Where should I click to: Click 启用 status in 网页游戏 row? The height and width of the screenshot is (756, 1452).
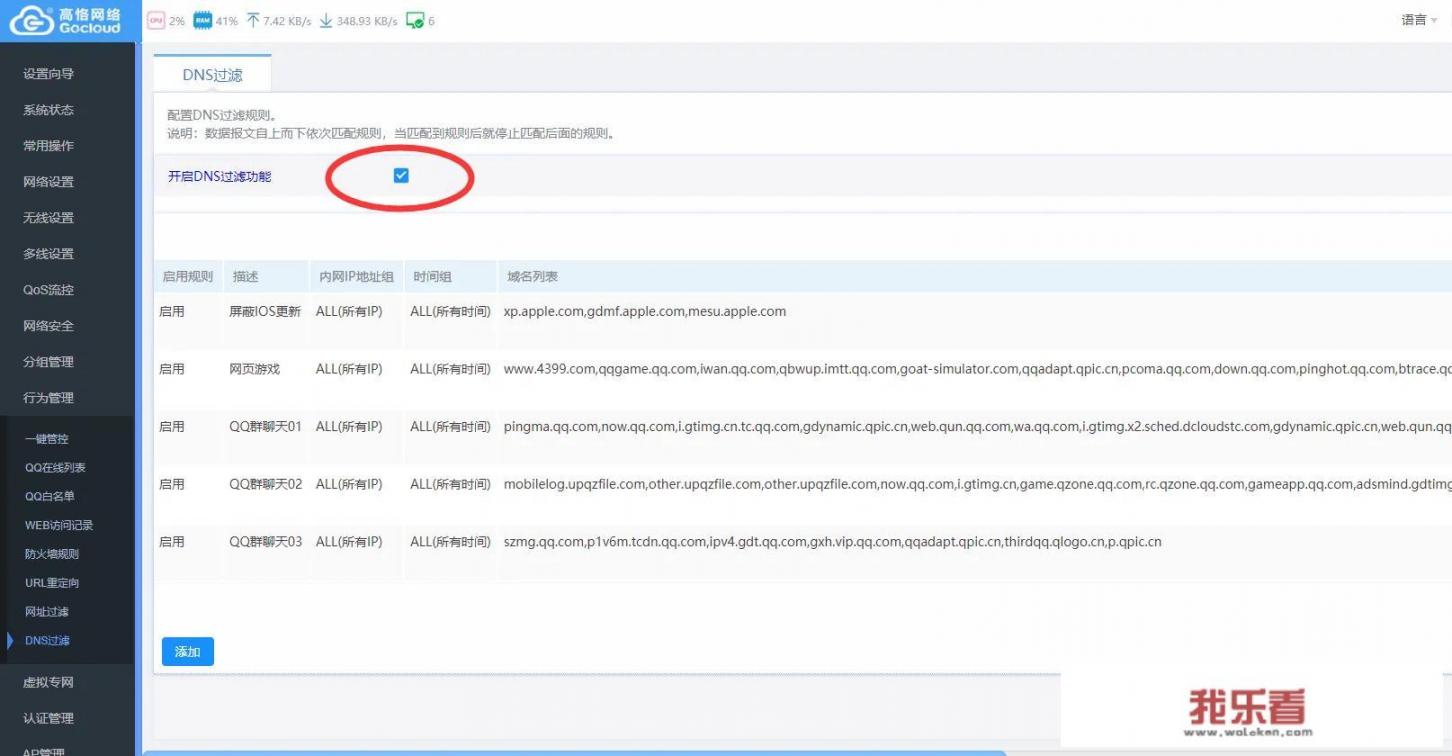click(172, 369)
